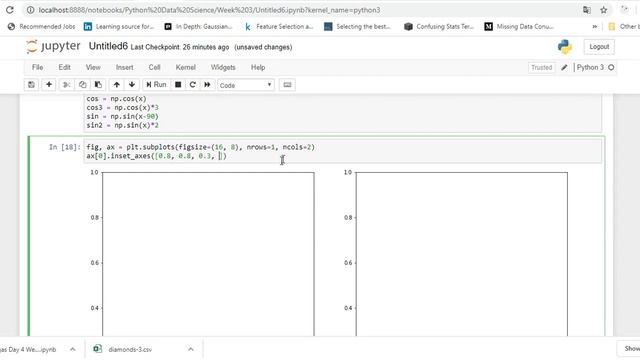This screenshot has height=360, width=640.
Task: Open the Recommended Jobs bookmark
Action: pyautogui.click(x=42, y=27)
